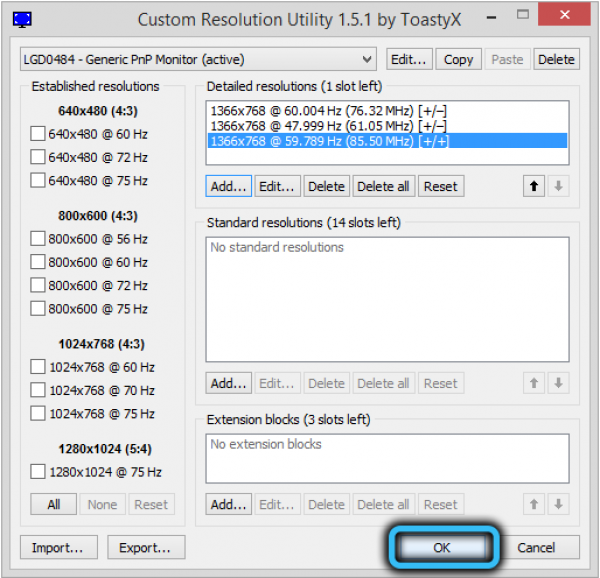Screen dimensions: 600x578
Task: Add an extension block
Action: [228, 504]
